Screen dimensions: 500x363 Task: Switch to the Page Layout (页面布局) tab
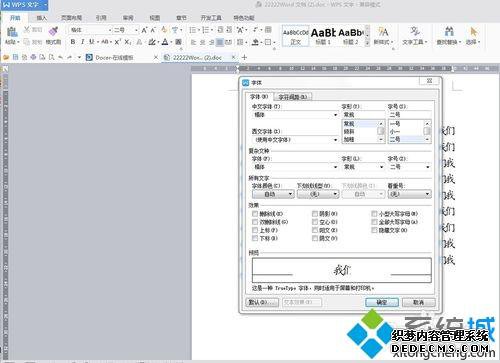(71, 18)
